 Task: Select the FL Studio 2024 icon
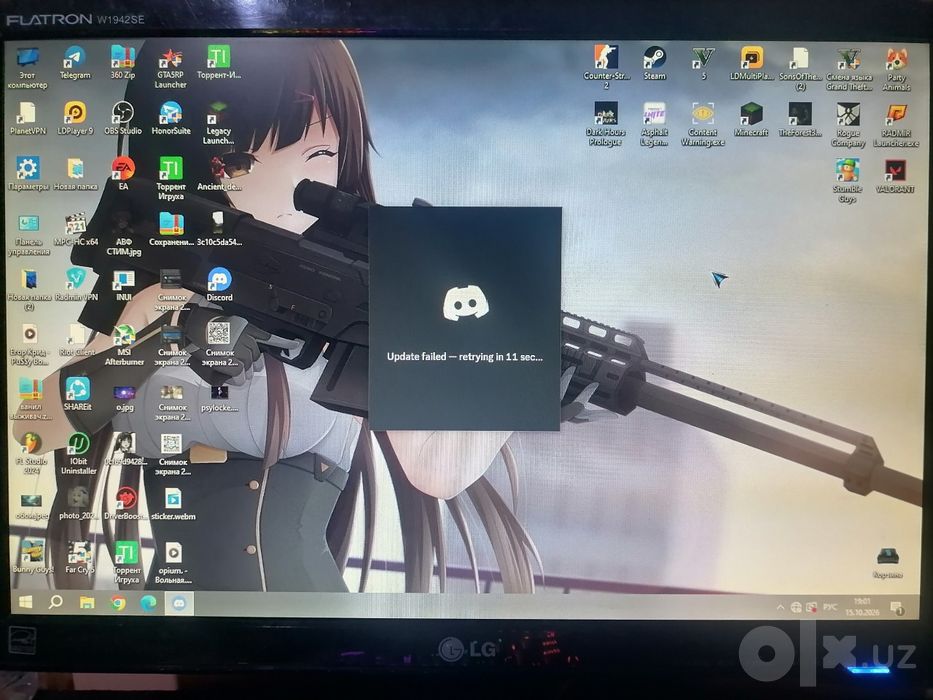click(31, 454)
